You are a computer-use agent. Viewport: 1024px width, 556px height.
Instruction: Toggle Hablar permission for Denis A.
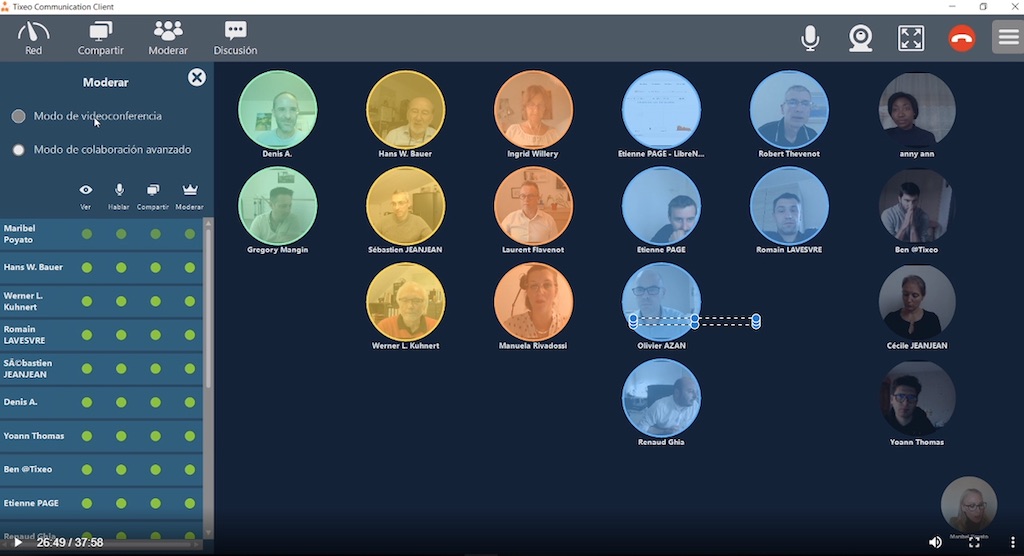(121, 402)
